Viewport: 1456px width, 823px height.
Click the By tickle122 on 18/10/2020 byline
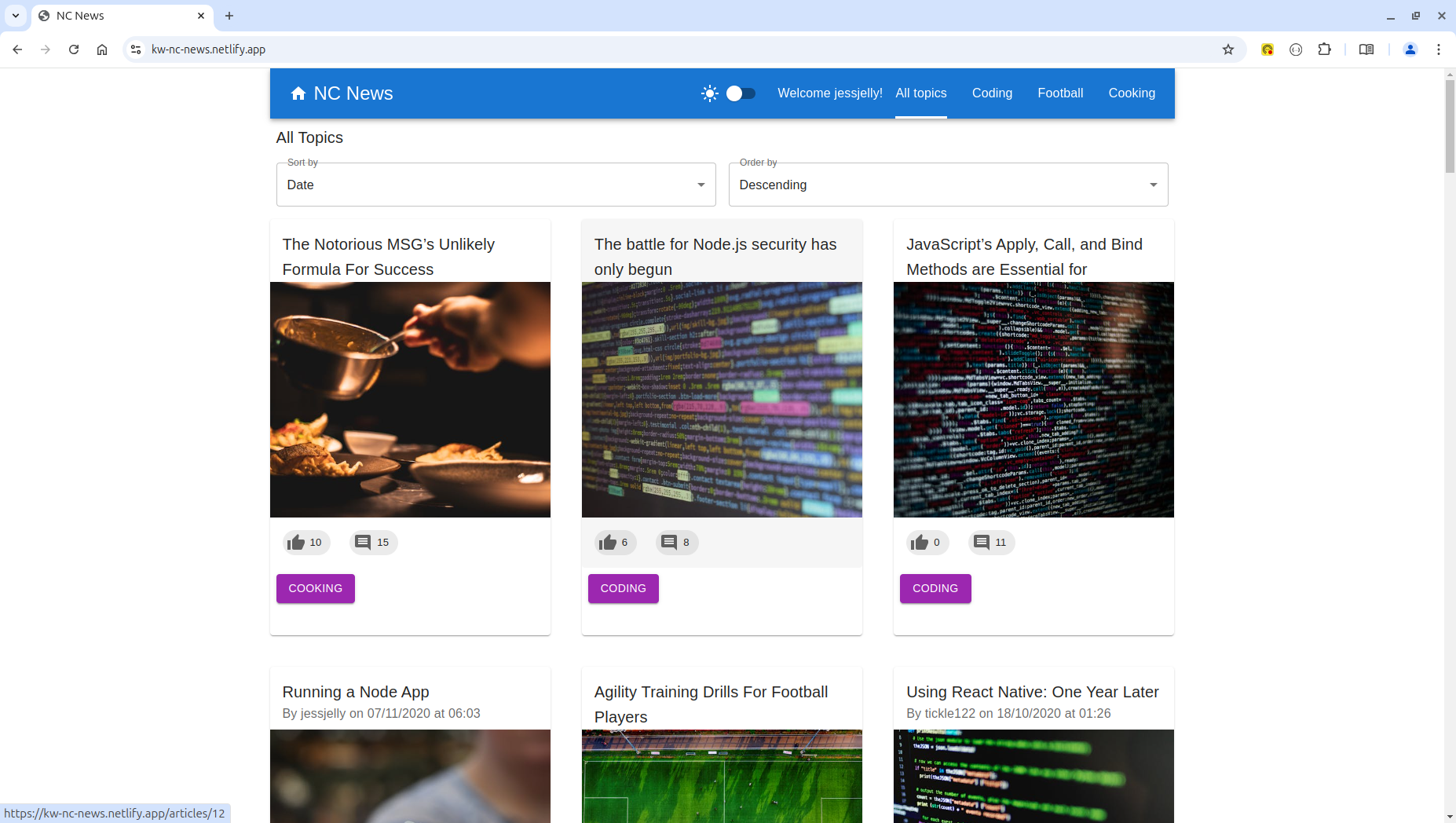pyautogui.click(x=1008, y=713)
